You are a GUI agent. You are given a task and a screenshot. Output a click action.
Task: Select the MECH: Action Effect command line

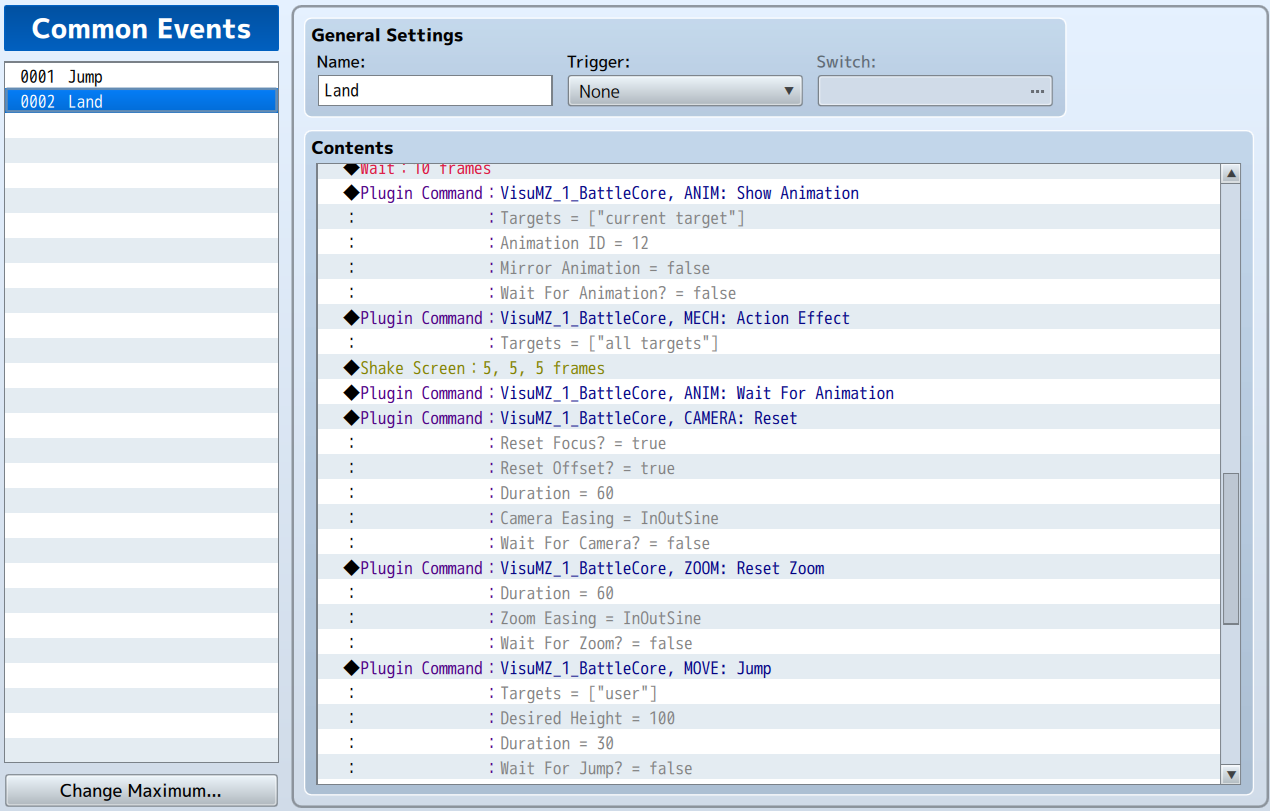[x=769, y=318]
